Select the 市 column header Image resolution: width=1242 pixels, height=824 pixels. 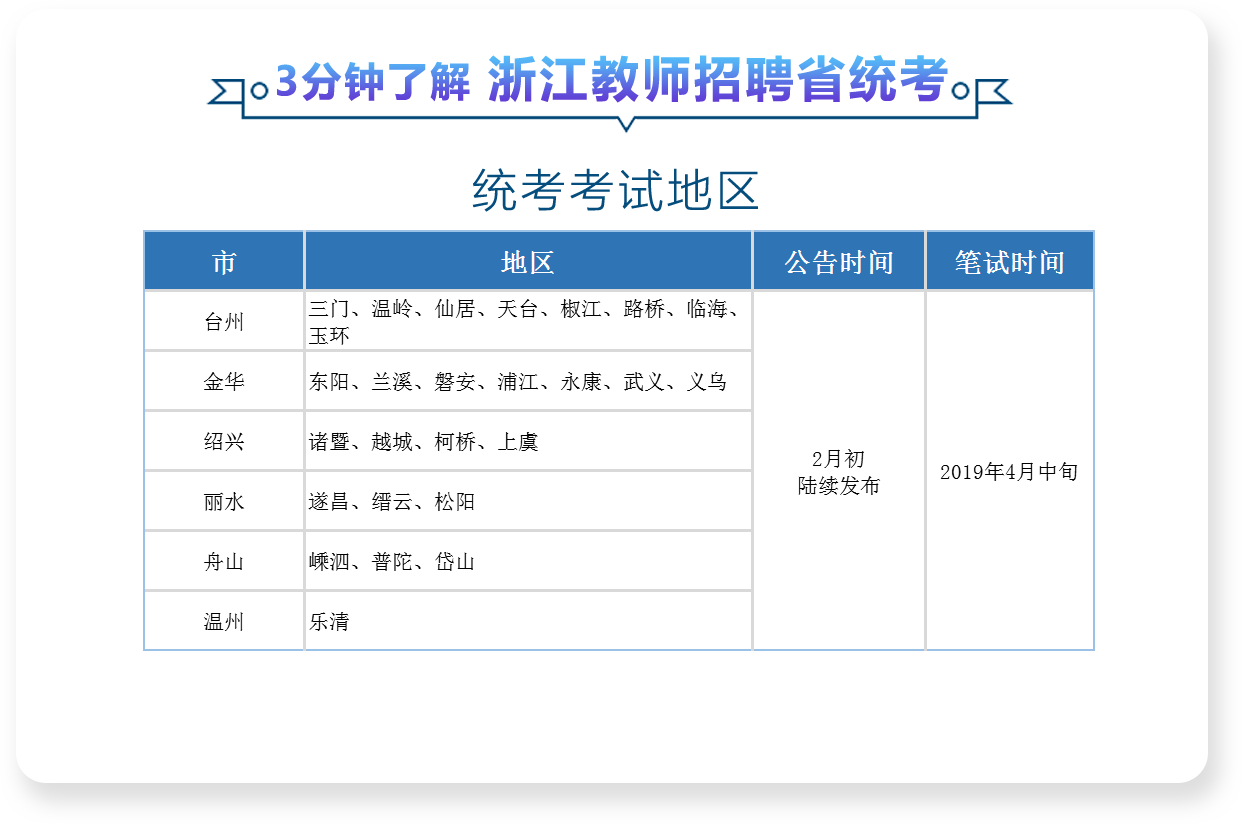(x=224, y=262)
